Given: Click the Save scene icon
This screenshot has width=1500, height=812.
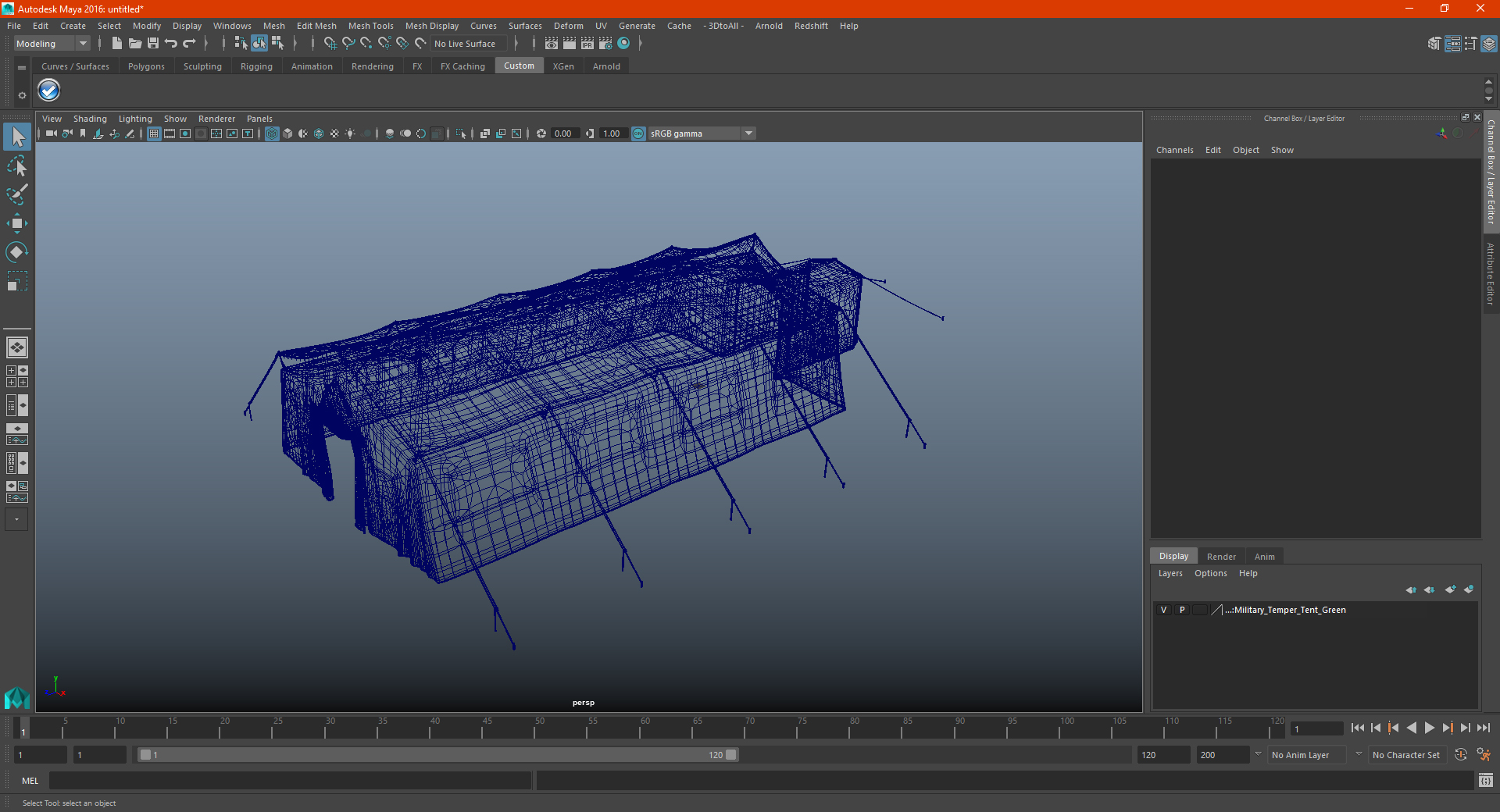Looking at the screenshot, I should [x=153, y=44].
